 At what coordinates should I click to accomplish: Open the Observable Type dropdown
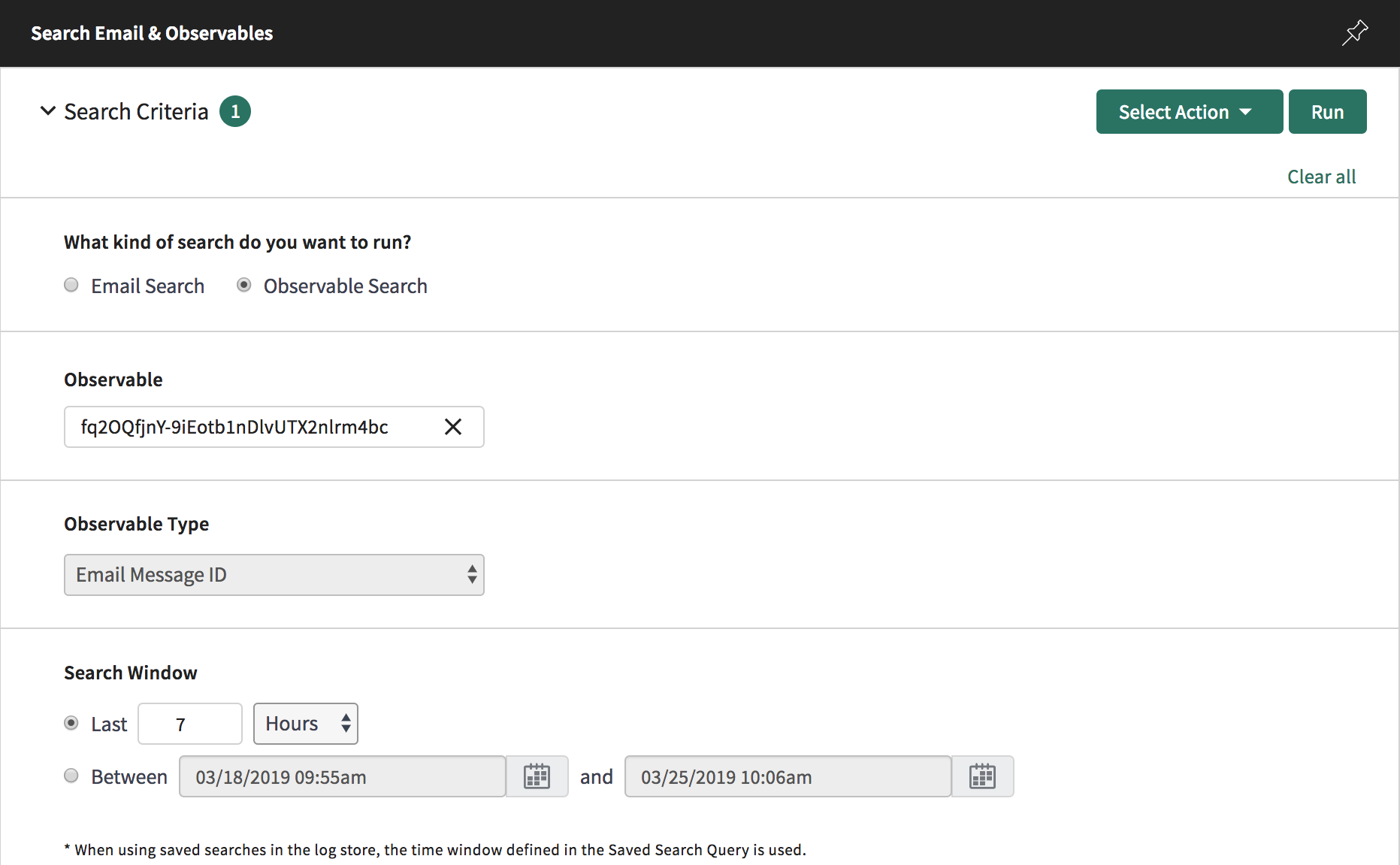pos(274,575)
